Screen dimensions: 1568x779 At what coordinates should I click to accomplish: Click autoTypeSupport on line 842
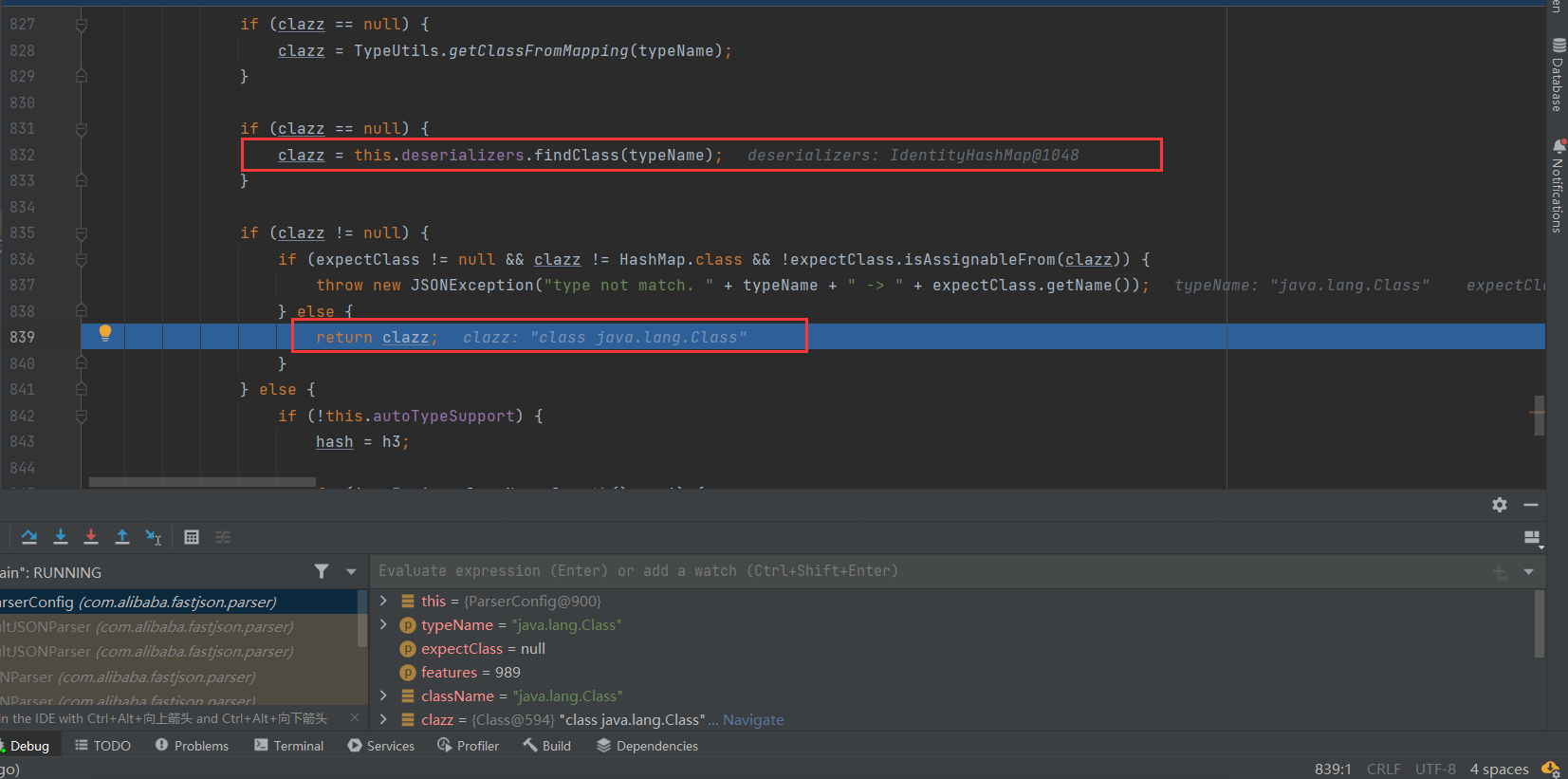click(x=443, y=416)
